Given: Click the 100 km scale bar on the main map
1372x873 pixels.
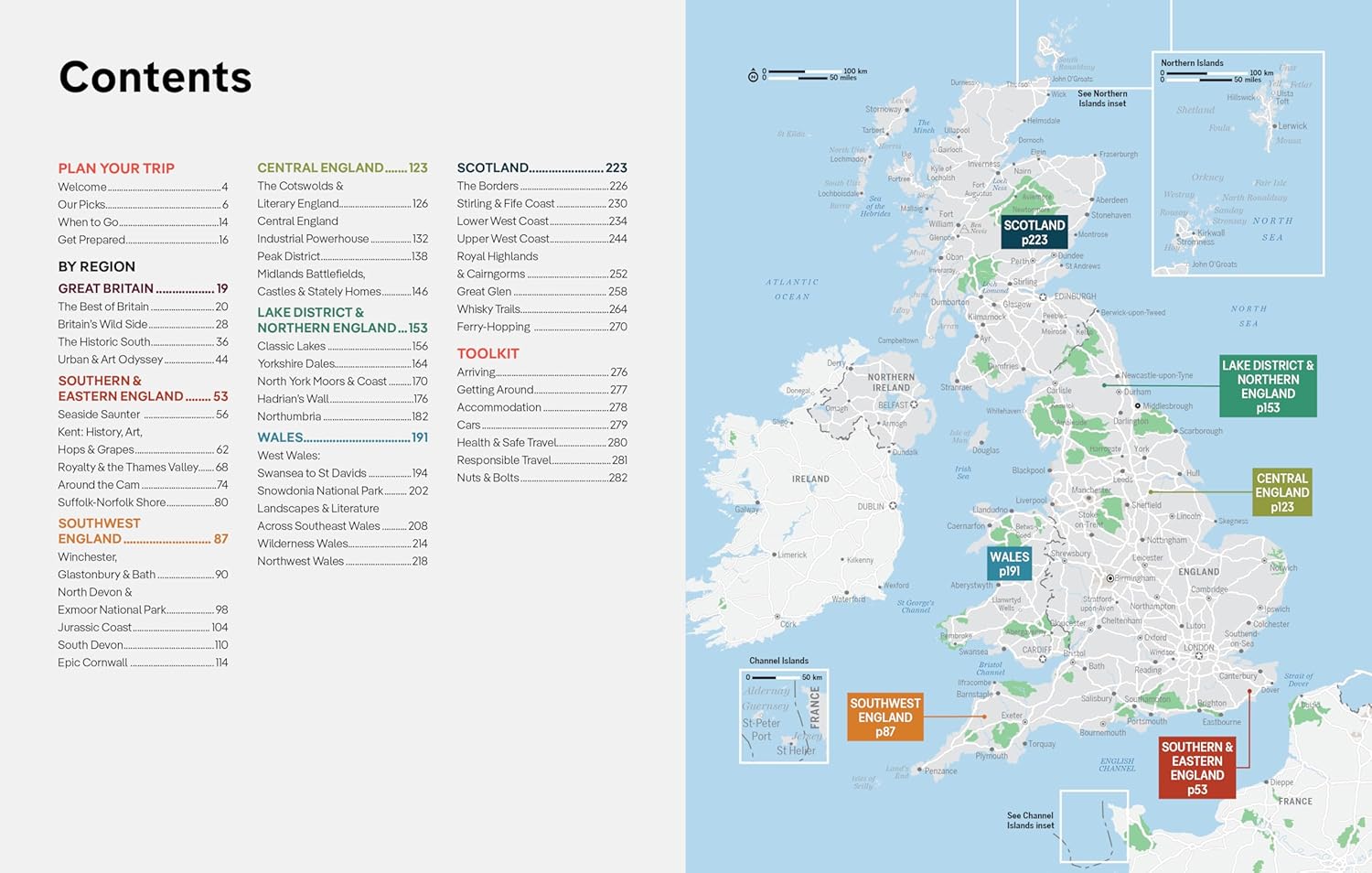Looking at the screenshot, I should click(x=803, y=72).
